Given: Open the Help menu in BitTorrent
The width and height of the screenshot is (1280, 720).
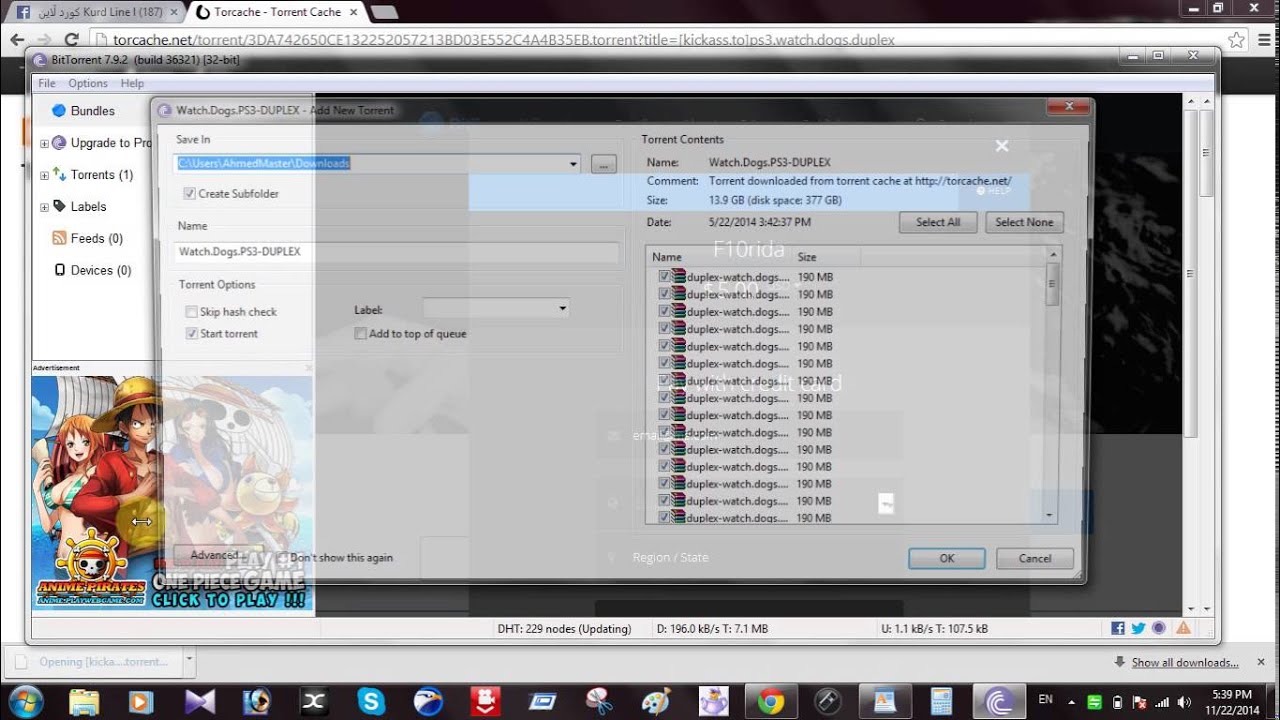Looking at the screenshot, I should 132,83.
